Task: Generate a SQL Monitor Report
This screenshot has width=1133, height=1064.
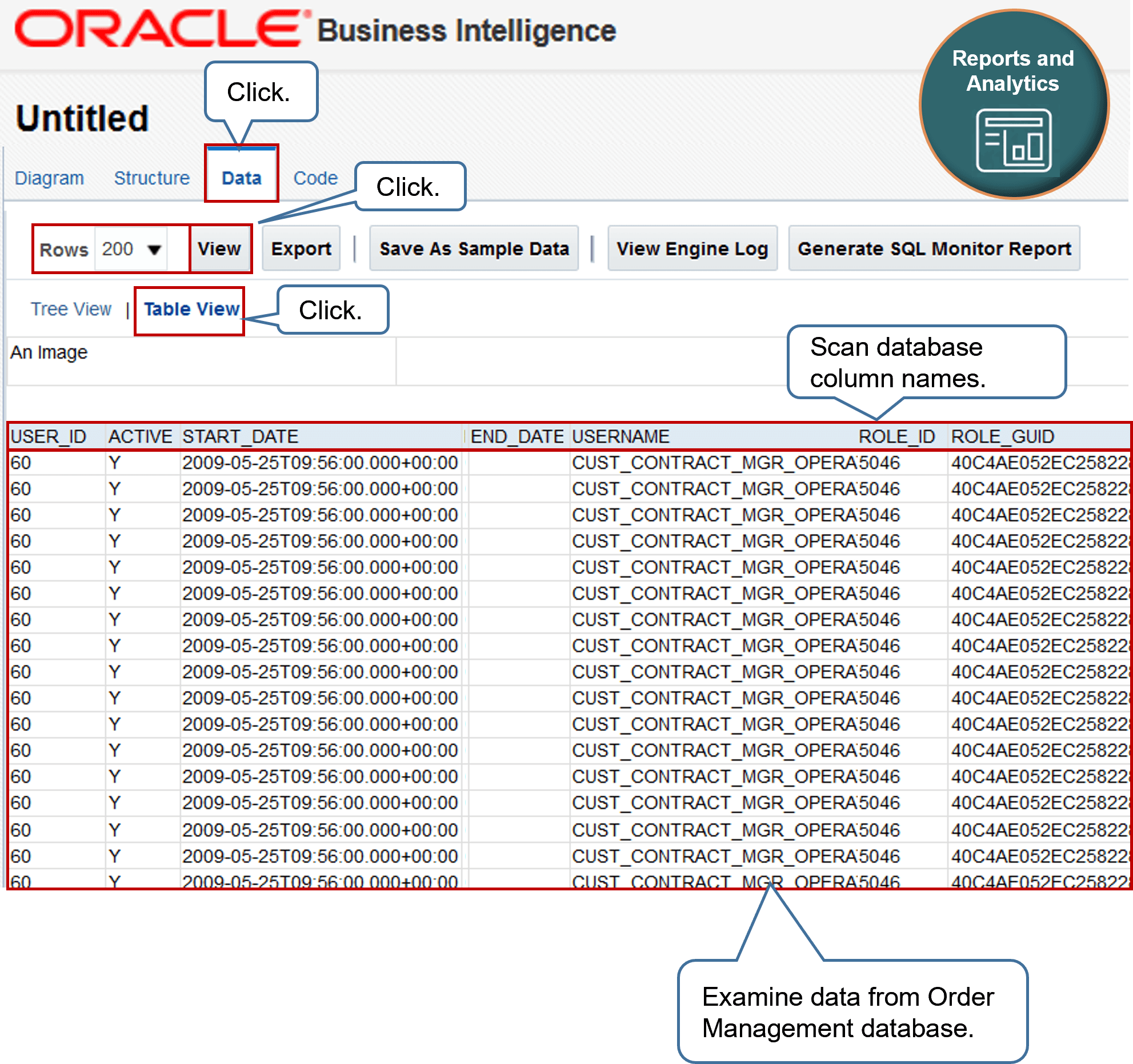Action: point(934,249)
